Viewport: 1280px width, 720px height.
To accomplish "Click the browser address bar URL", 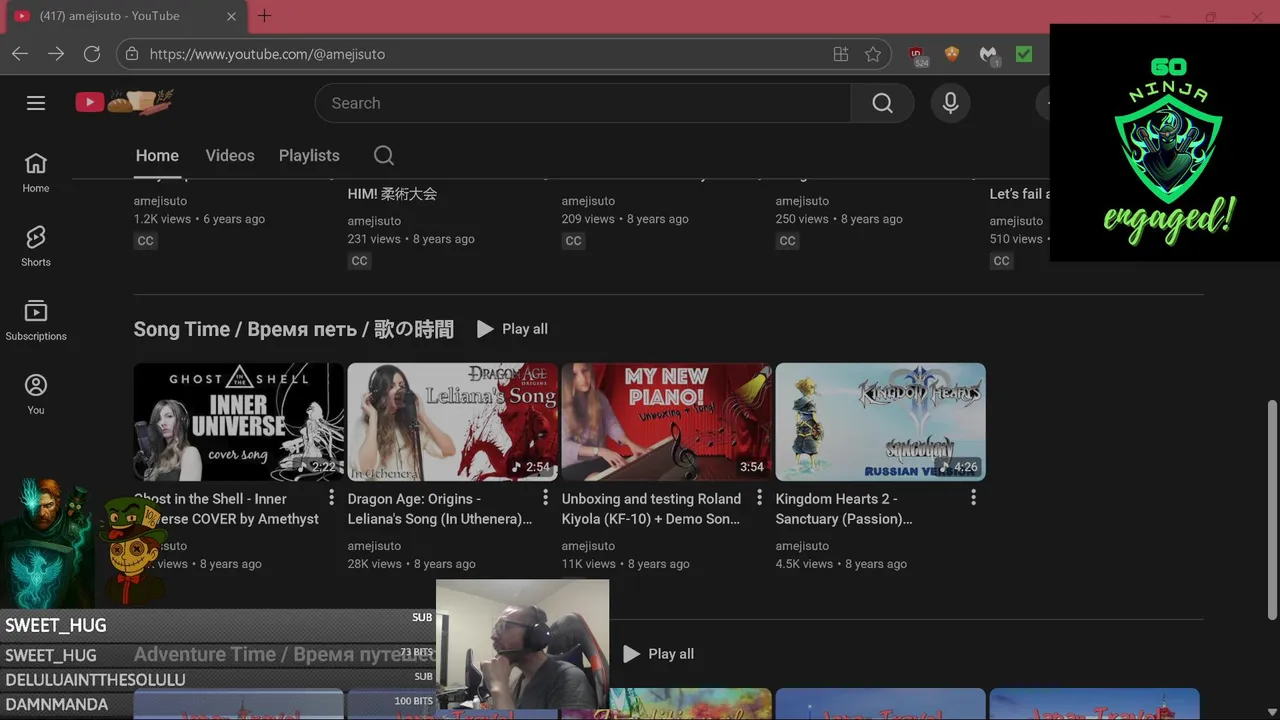I will pyautogui.click(x=267, y=54).
